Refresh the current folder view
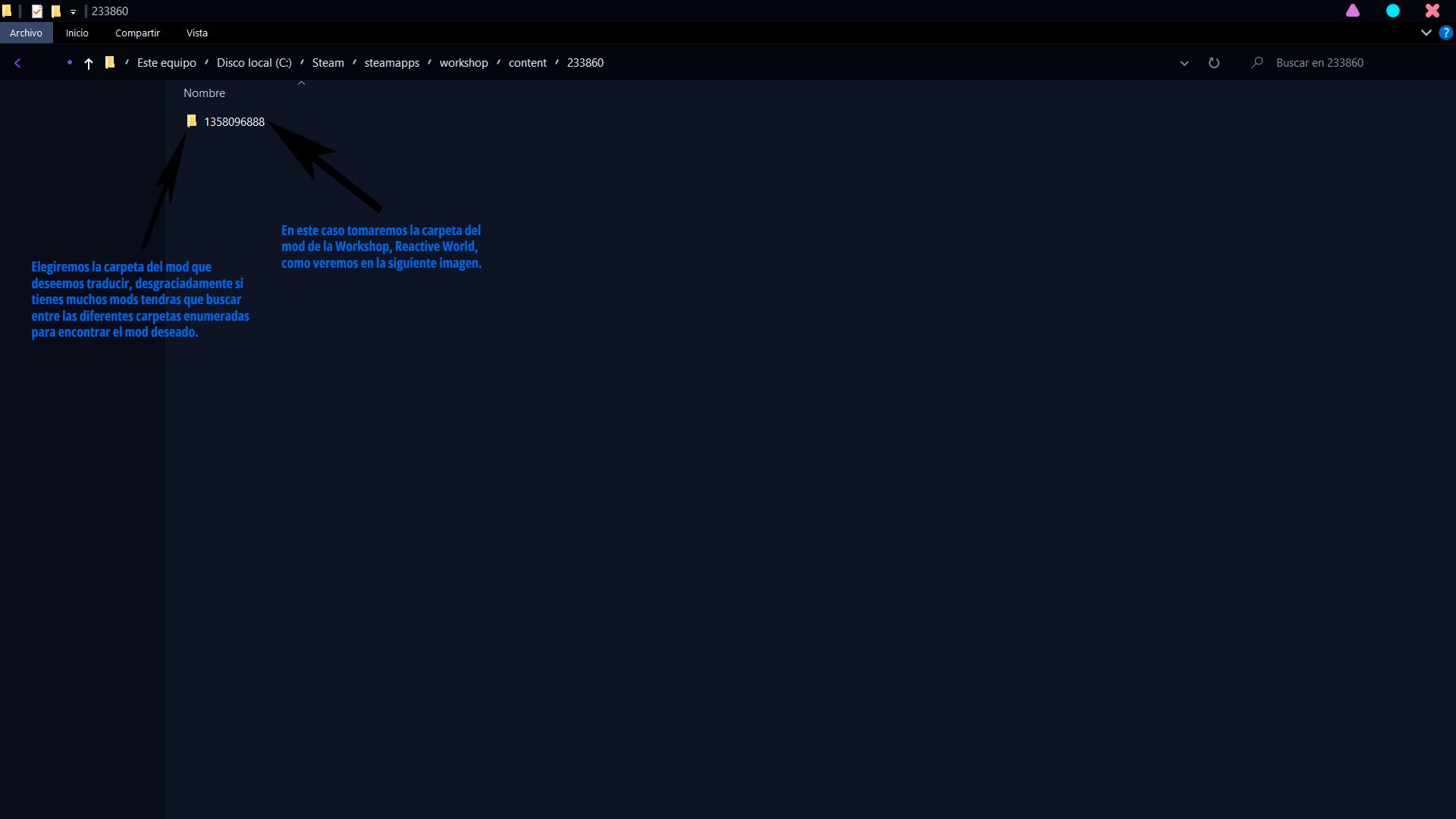1456x819 pixels. click(1213, 63)
